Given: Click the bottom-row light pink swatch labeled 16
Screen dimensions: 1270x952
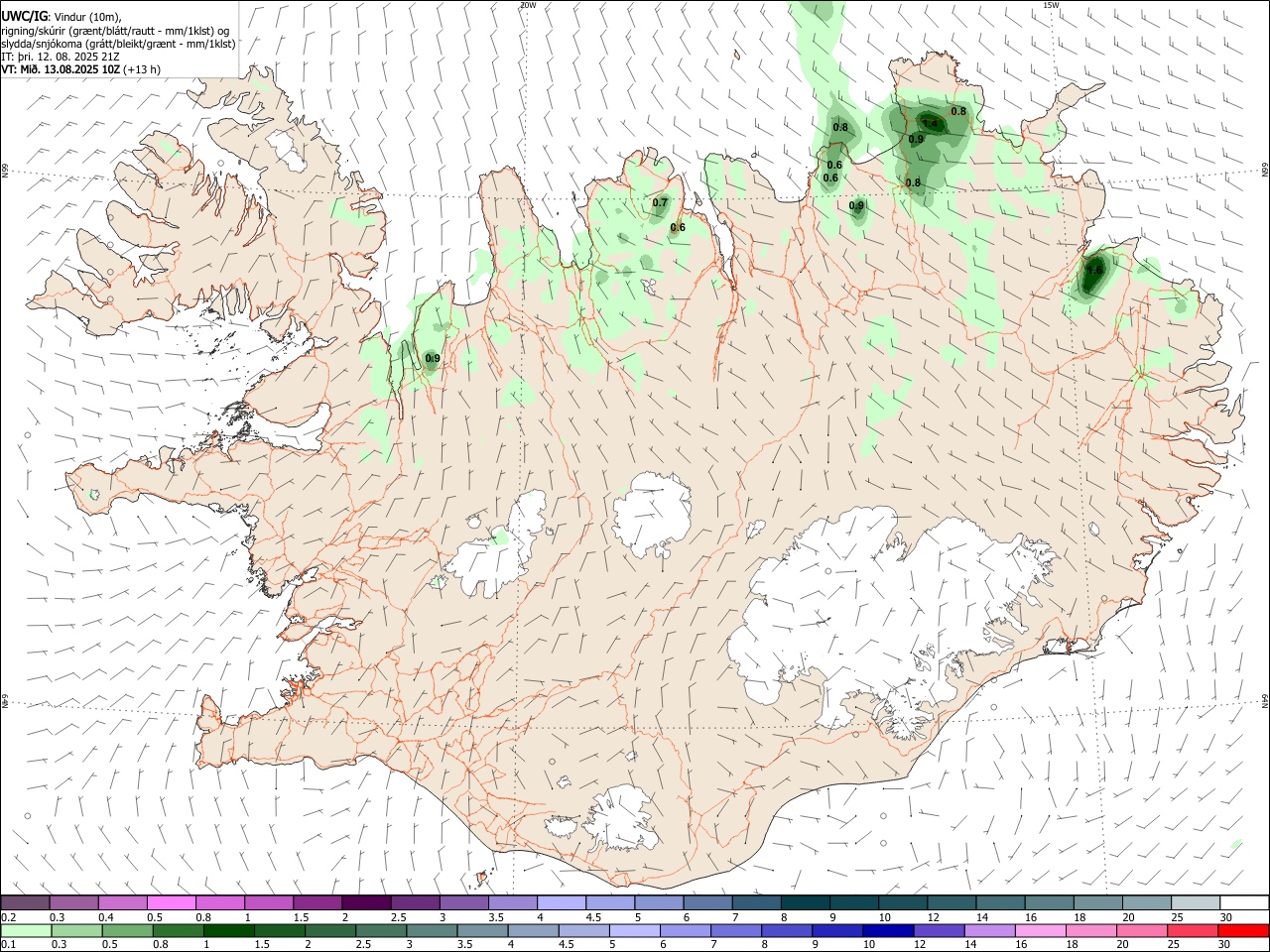Looking at the screenshot, I should tap(1040, 930).
